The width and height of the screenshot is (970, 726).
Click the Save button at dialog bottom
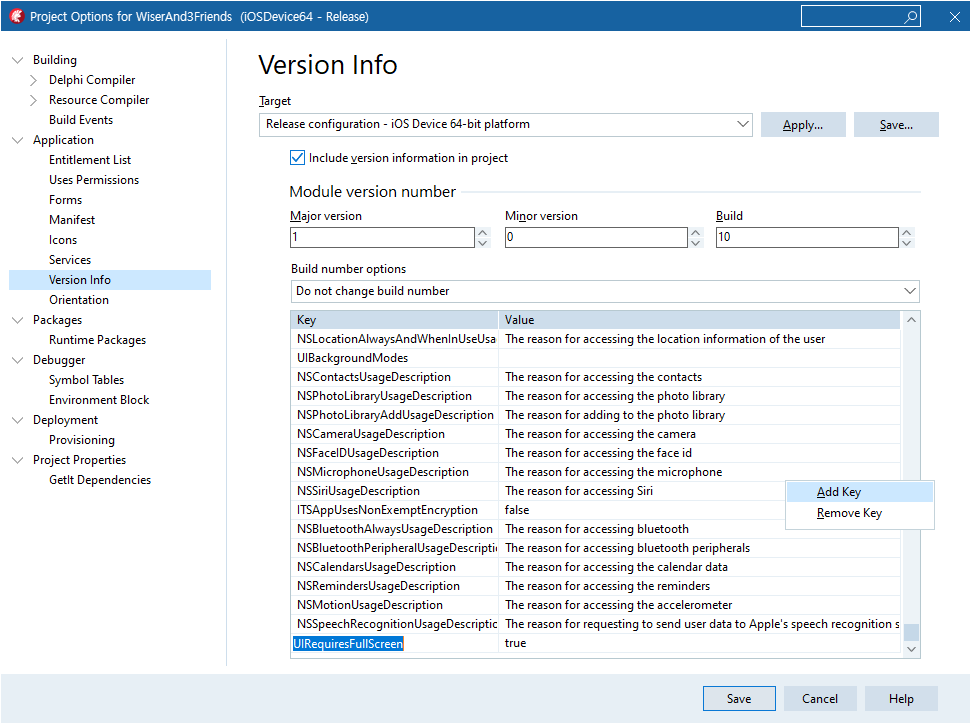(x=739, y=699)
